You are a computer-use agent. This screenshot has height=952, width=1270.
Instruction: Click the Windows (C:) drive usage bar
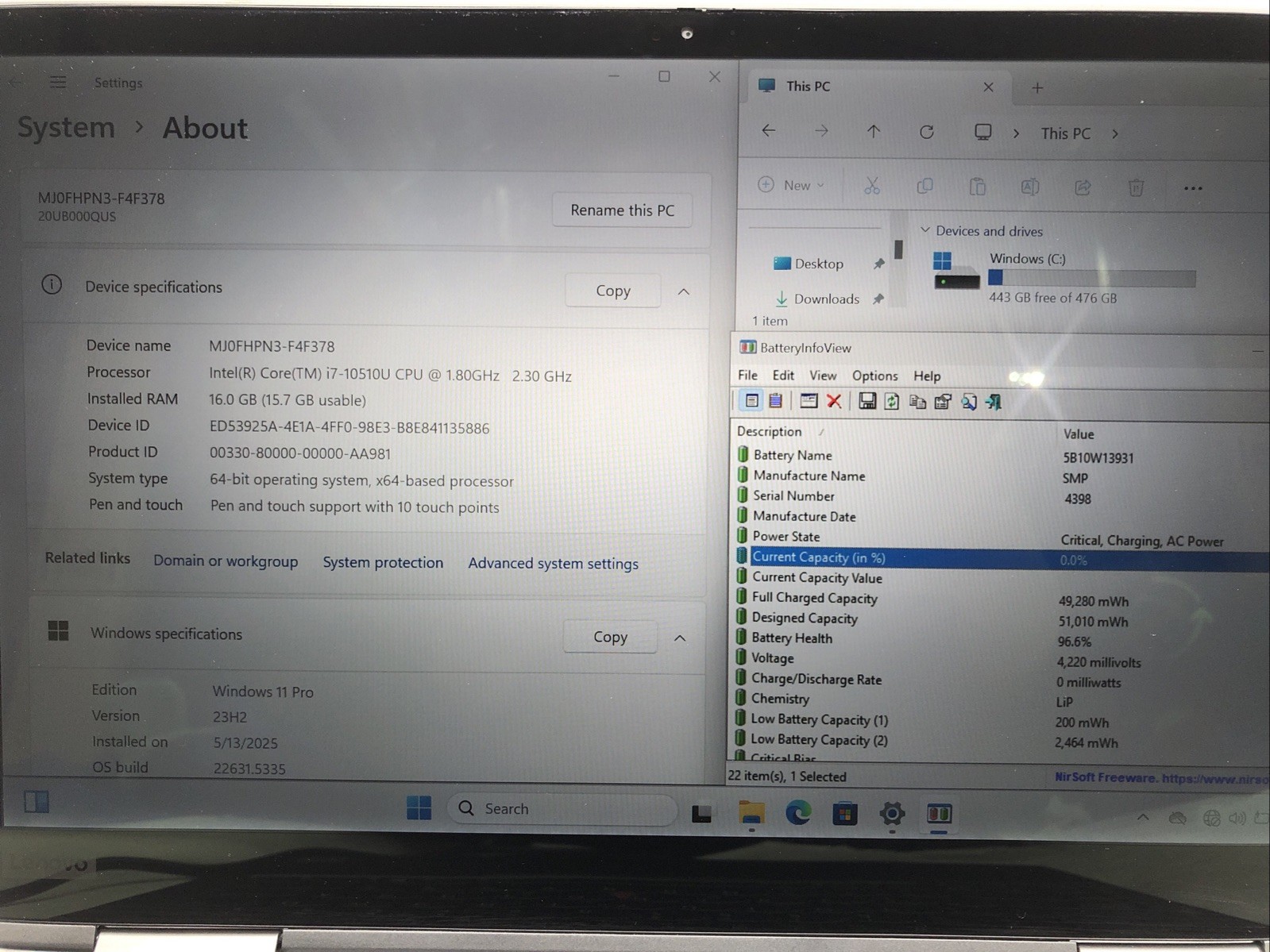(x=1091, y=278)
